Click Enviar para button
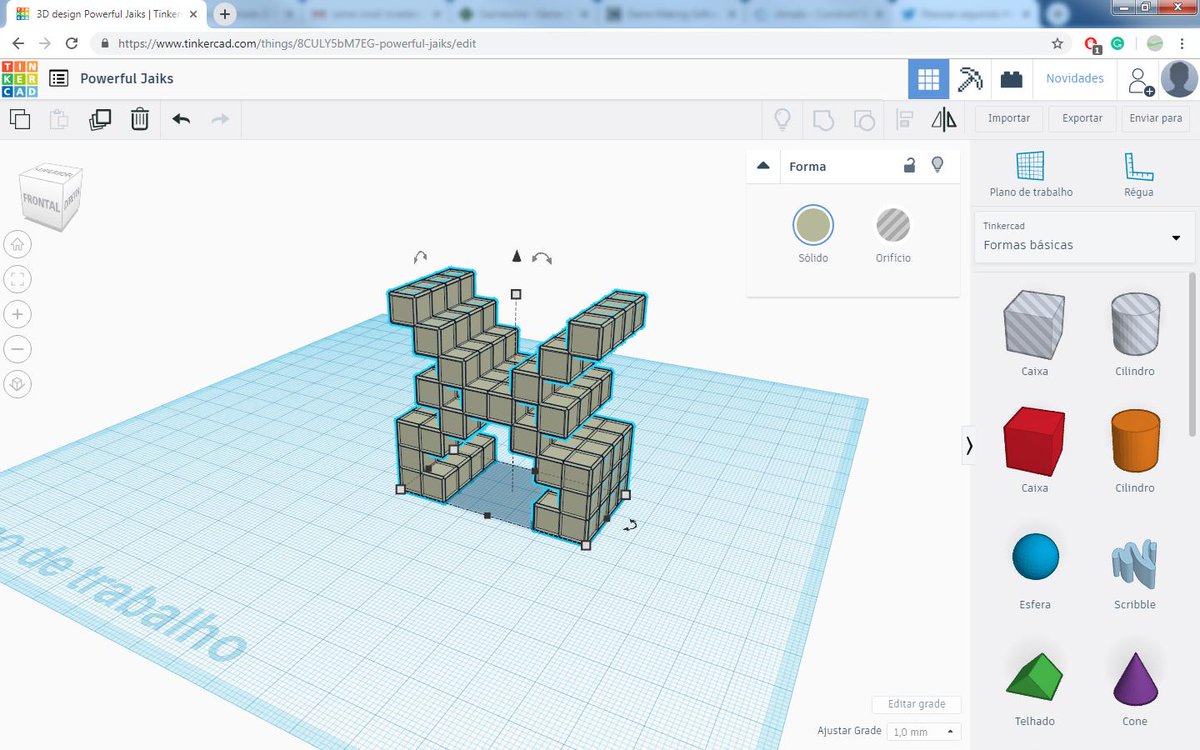This screenshot has width=1200, height=750. [x=1156, y=118]
